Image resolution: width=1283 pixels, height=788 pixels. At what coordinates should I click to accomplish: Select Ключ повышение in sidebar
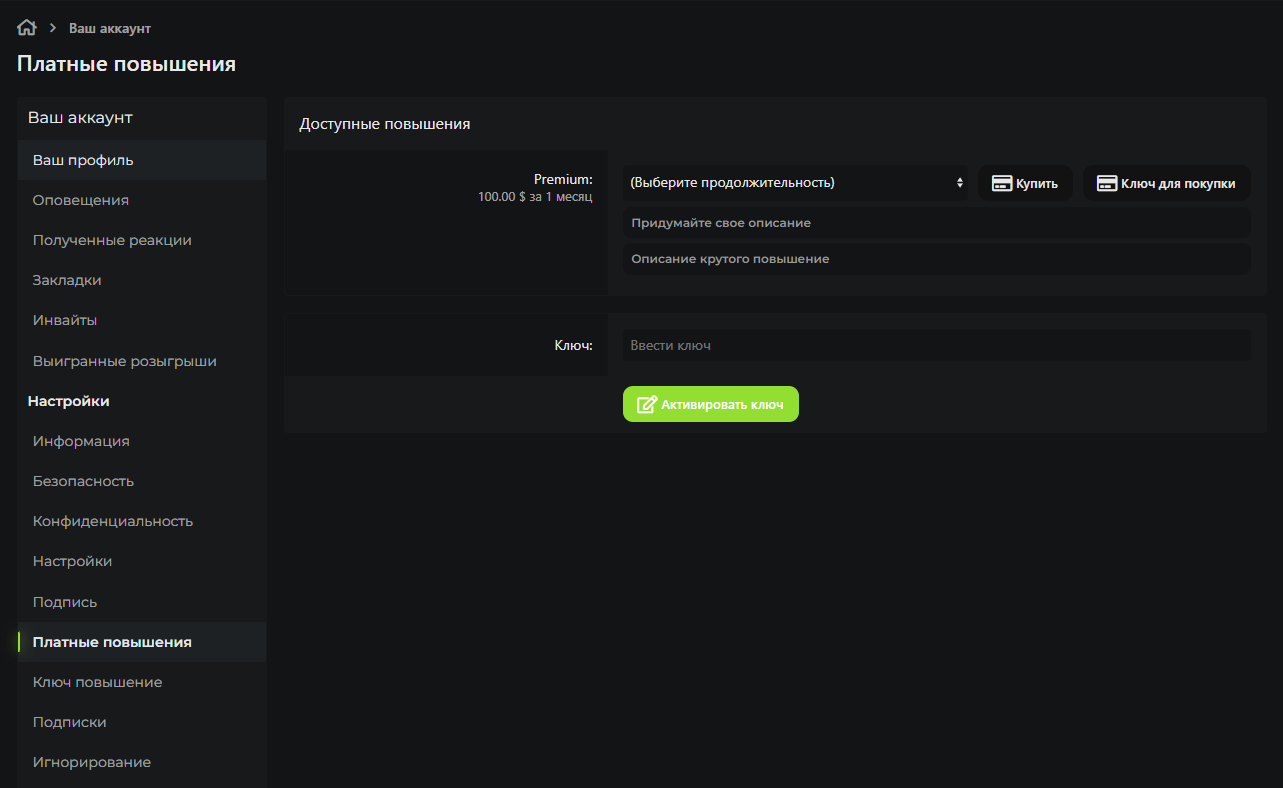click(97, 682)
